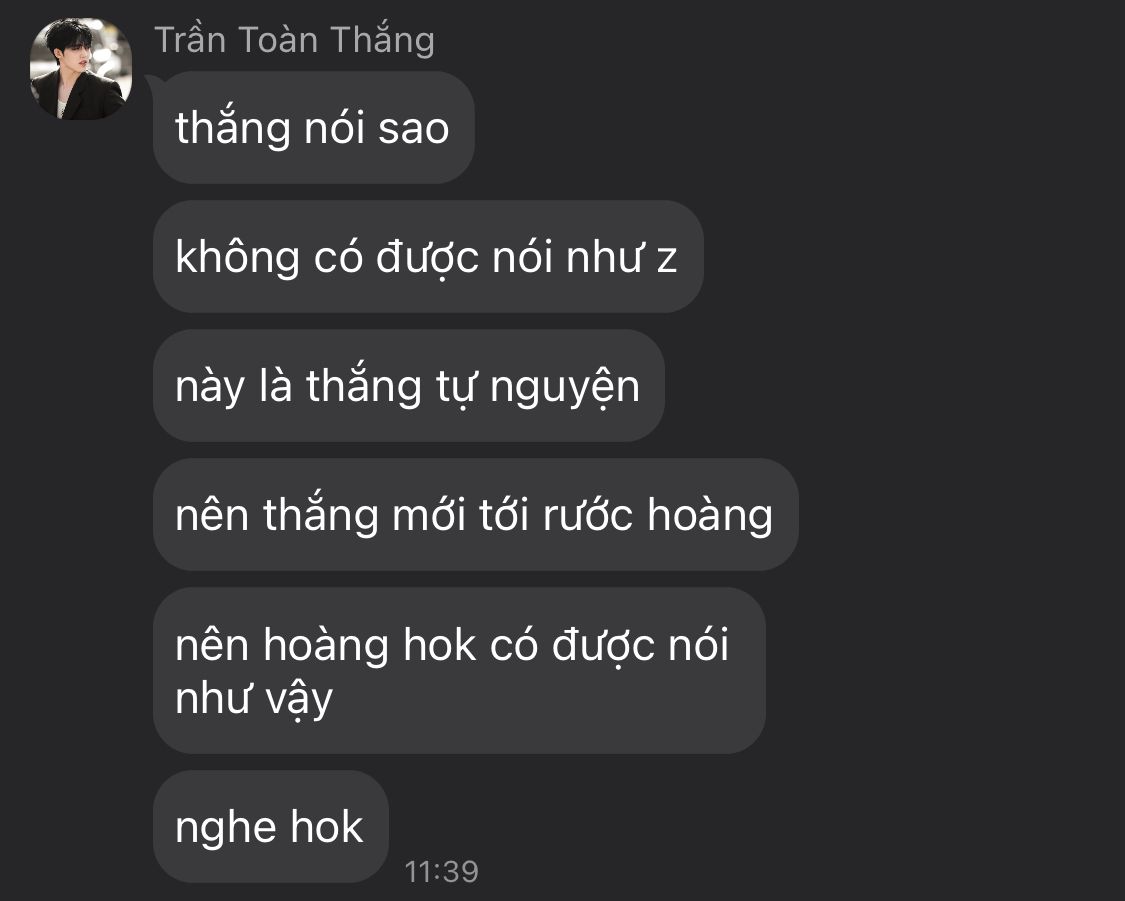
Task: Click the word 'sao' in first message
Action: (413, 130)
